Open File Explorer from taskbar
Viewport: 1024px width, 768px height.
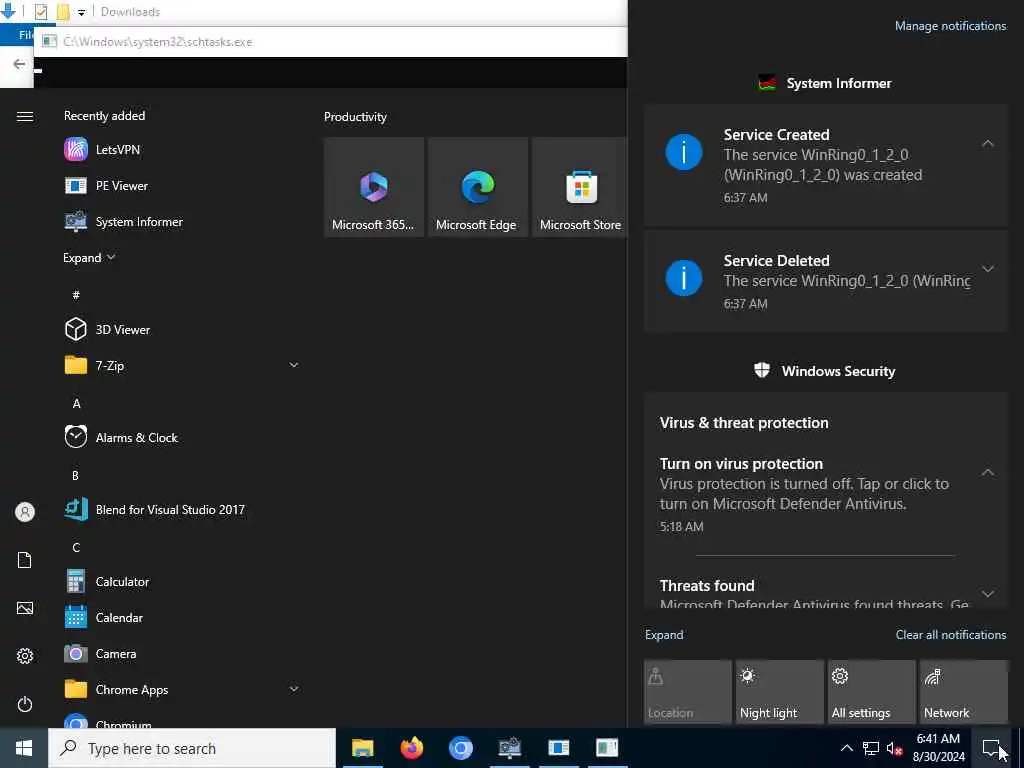[362, 748]
